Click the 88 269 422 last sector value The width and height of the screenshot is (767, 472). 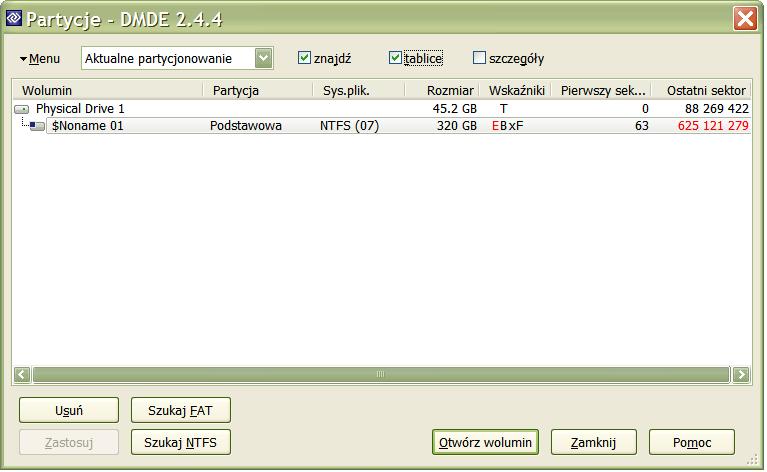click(x=717, y=109)
